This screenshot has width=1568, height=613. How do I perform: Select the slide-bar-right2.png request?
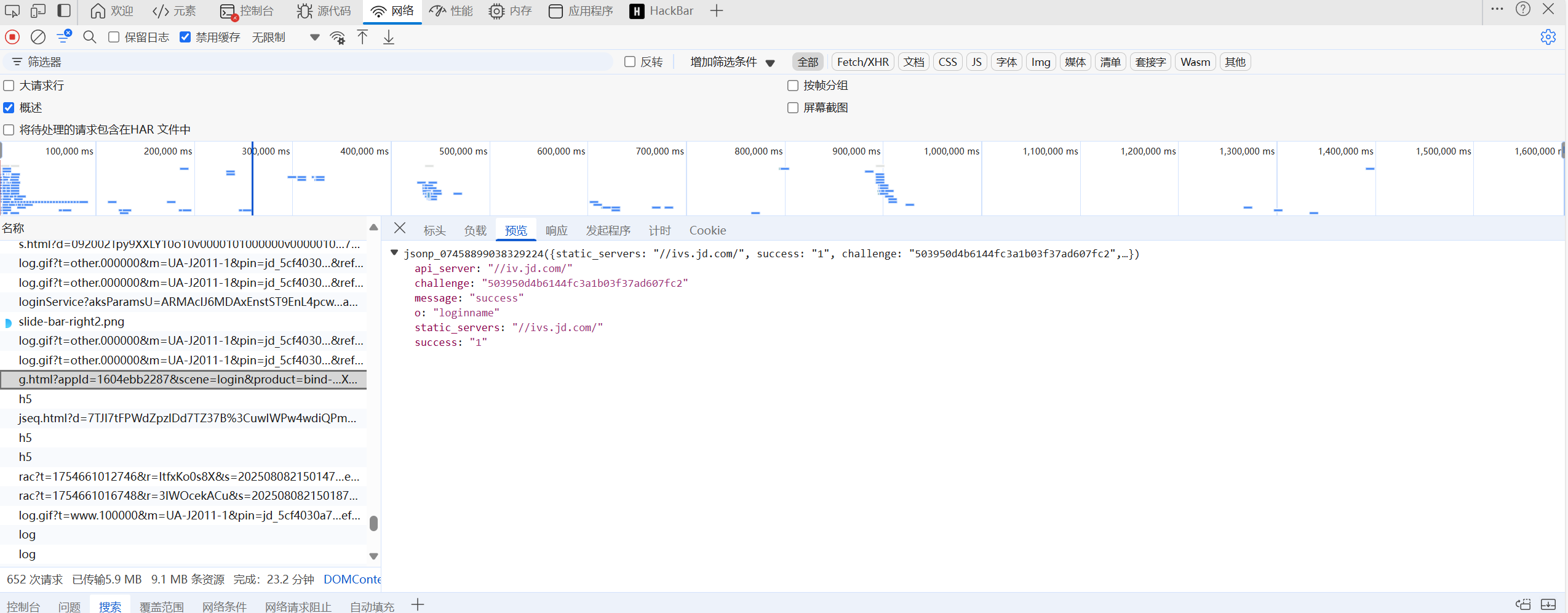(x=71, y=321)
